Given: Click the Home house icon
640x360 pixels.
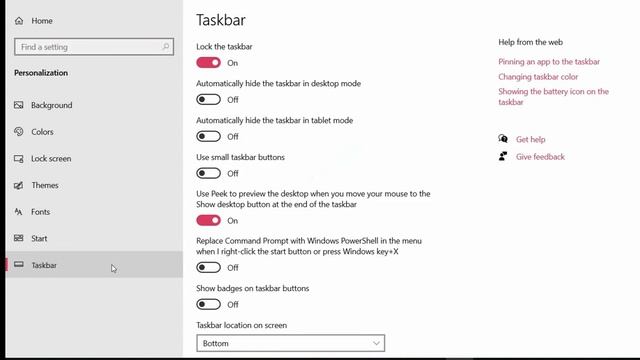Looking at the screenshot, I should point(19,21).
